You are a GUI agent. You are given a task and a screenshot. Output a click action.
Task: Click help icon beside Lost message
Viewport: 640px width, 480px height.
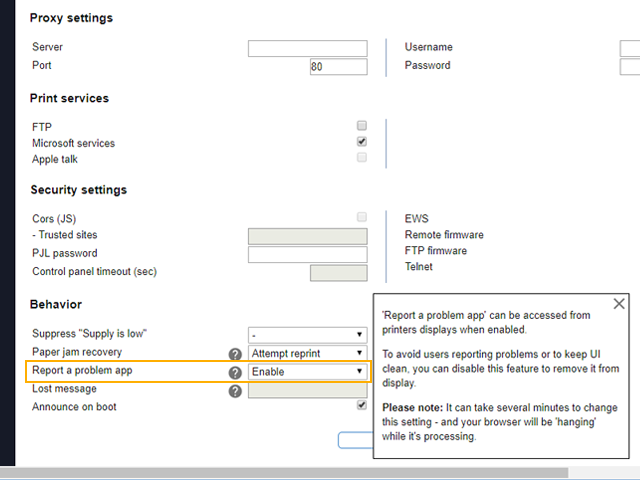click(235, 391)
